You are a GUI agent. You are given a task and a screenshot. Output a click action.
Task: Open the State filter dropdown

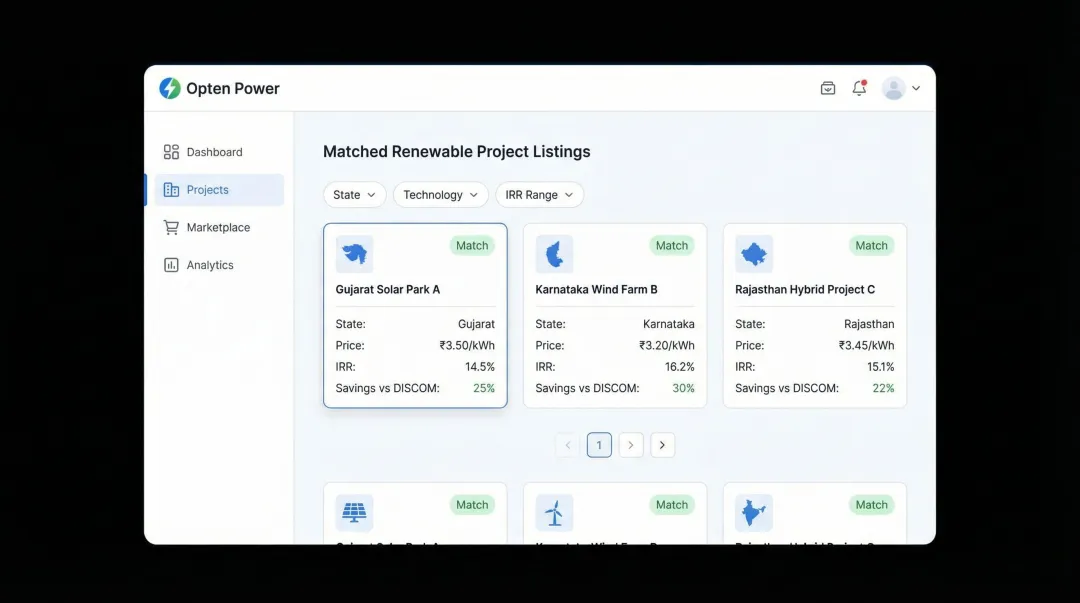pyautogui.click(x=354, y=194)
